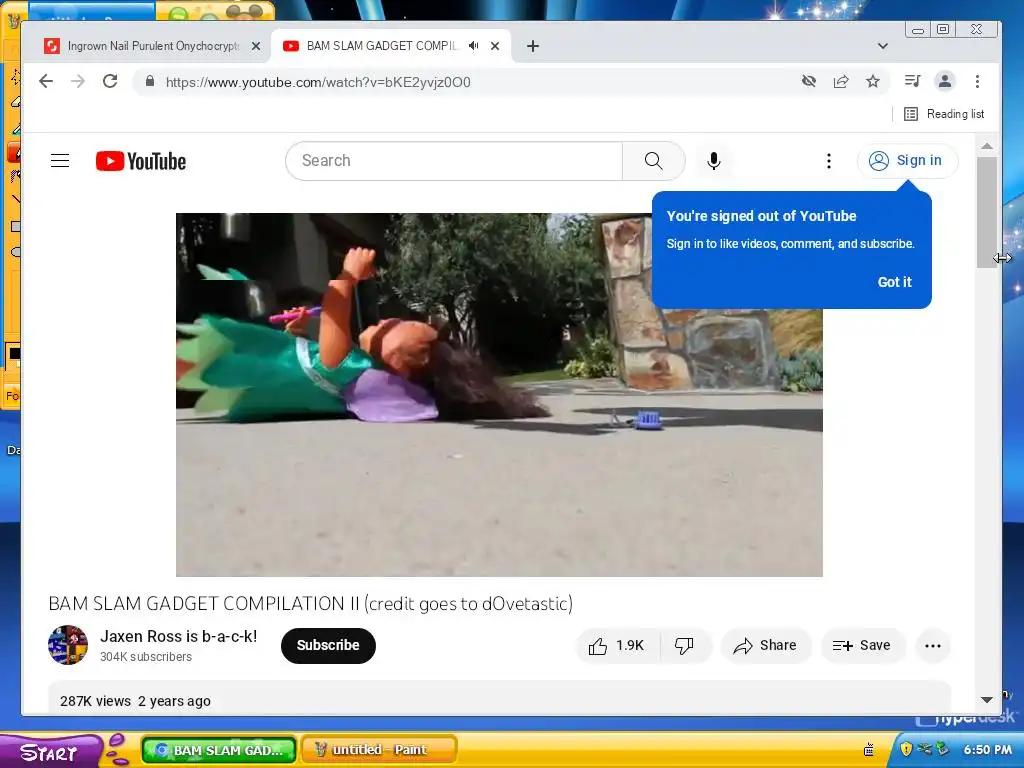Viewport: 1024px width, 768px height.
Task: Click the crossed-eye tracking icon in address bar
Action: click(x=808, y=82)
